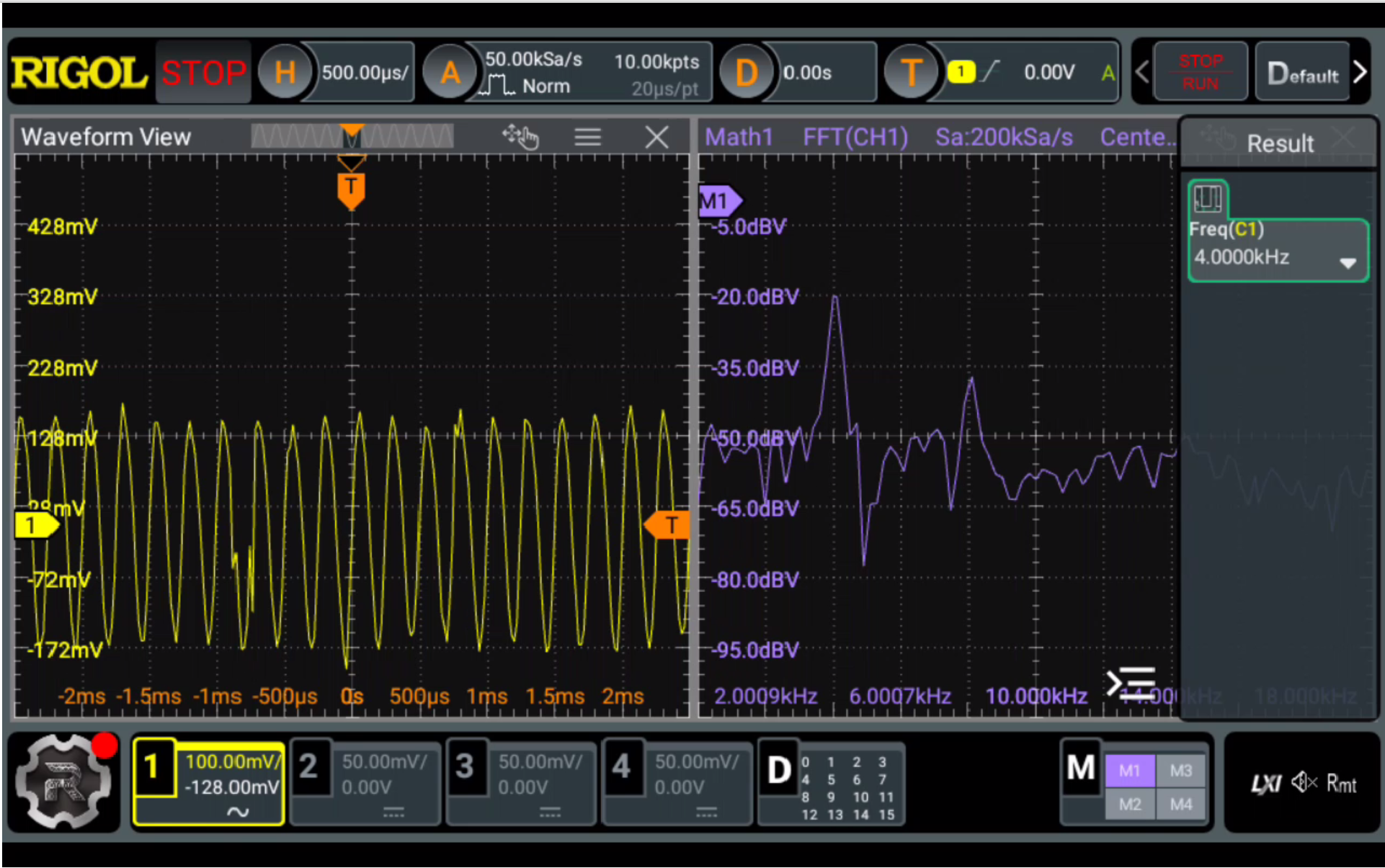Click the waveform memory position overview bar

352,136
